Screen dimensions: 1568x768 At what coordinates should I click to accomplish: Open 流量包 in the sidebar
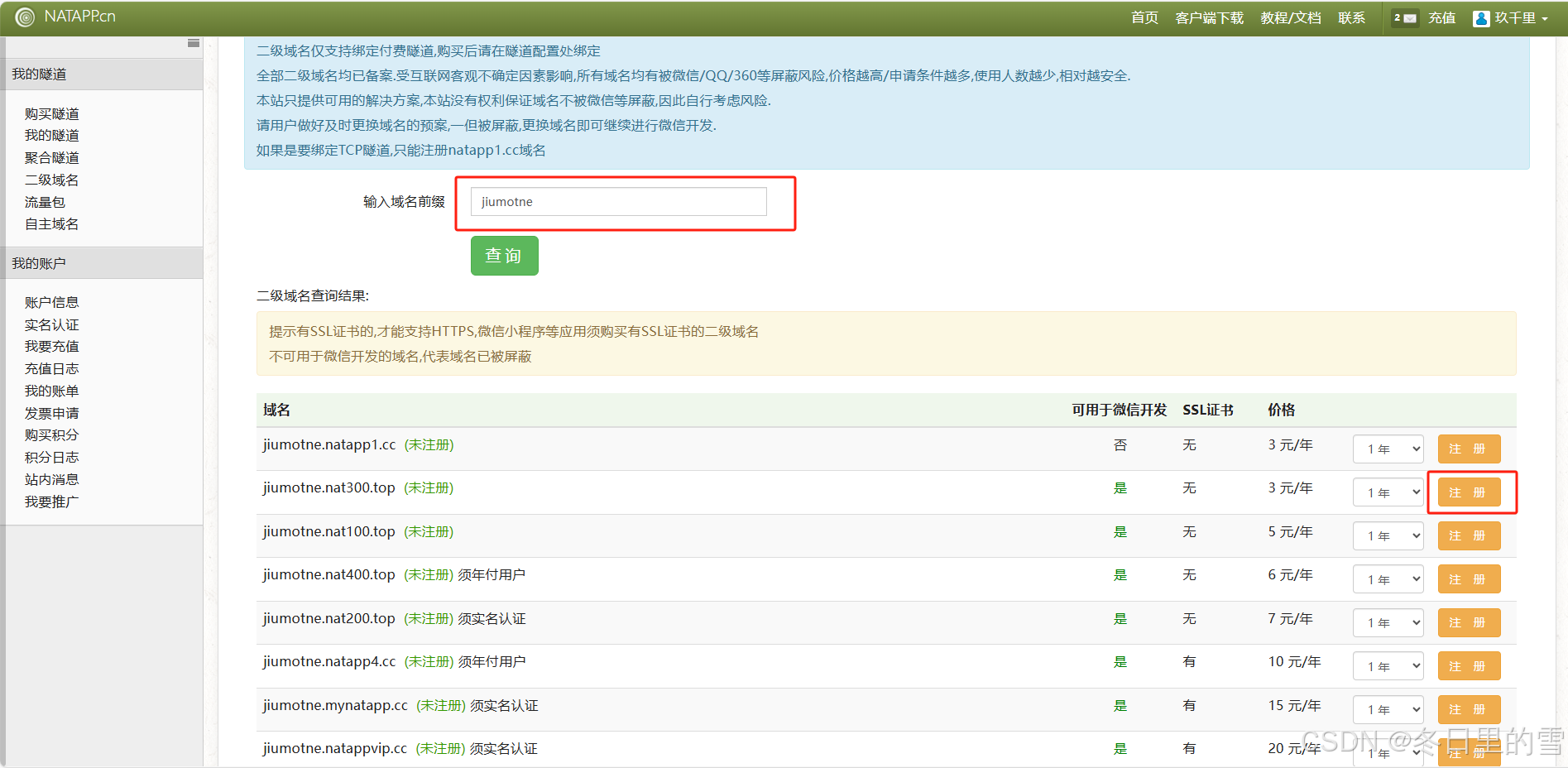45,202
